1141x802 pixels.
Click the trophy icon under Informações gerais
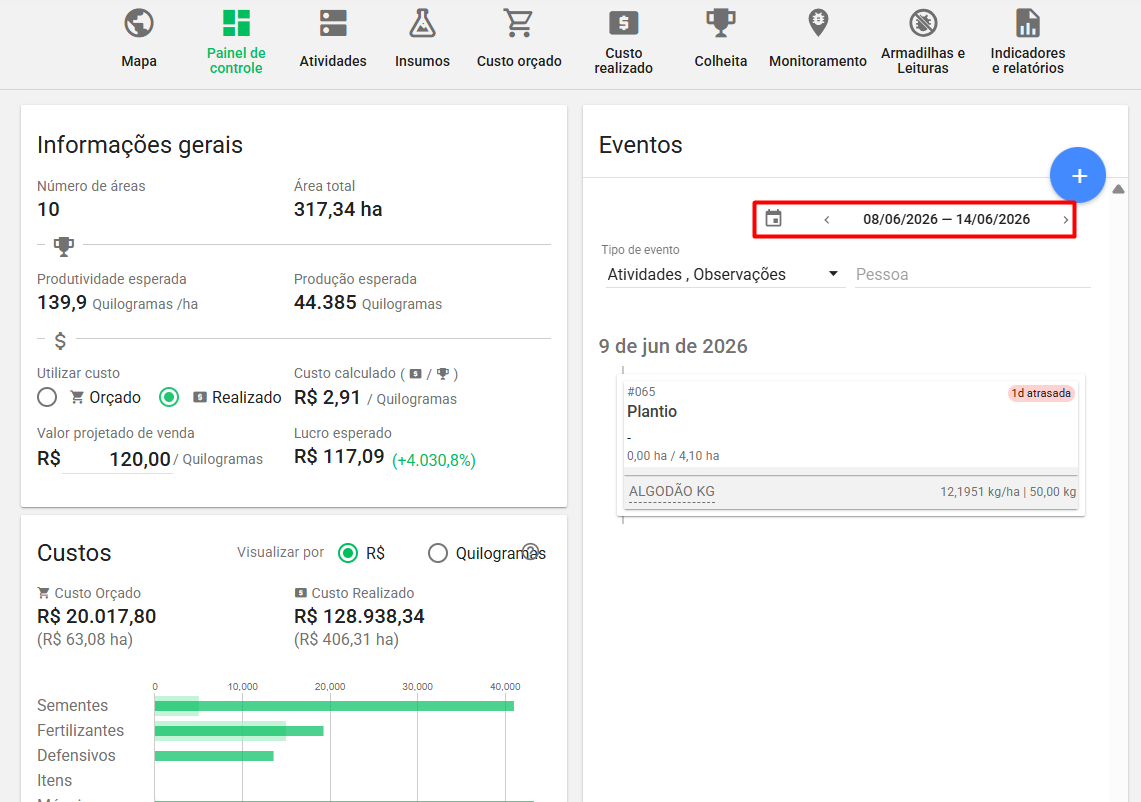point(64,246)
